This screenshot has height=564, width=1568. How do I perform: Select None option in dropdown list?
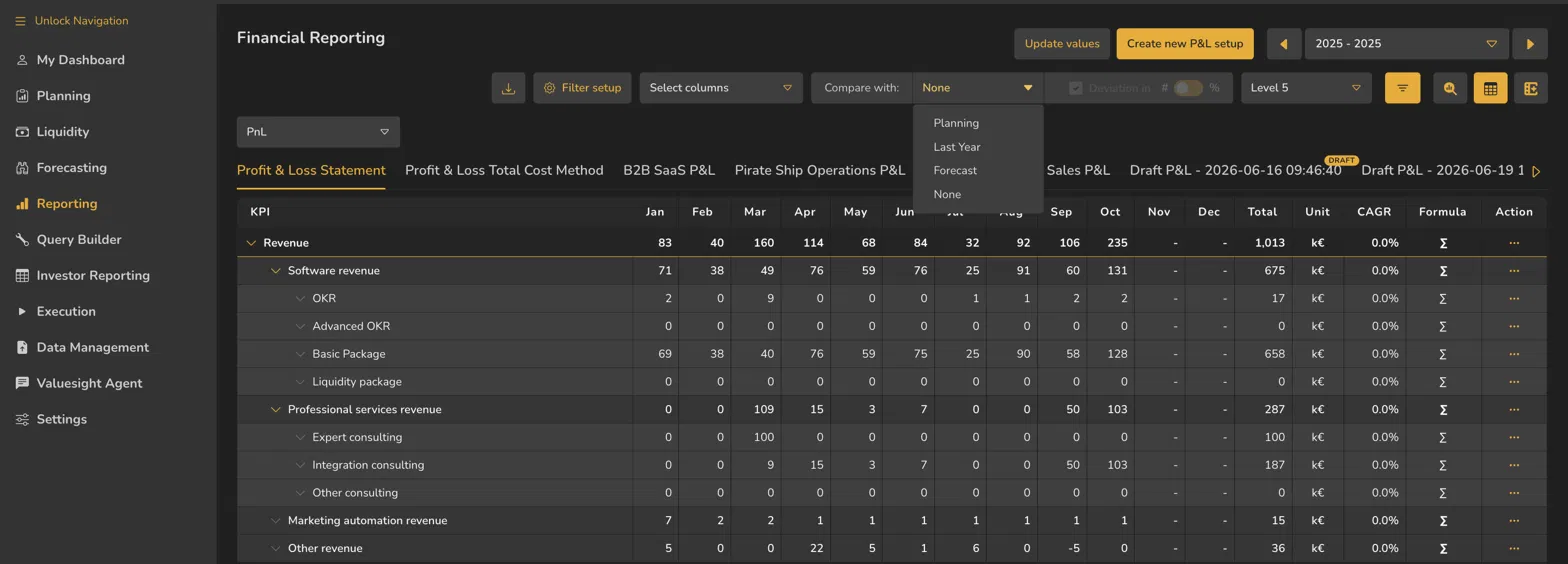click(978, 195)
